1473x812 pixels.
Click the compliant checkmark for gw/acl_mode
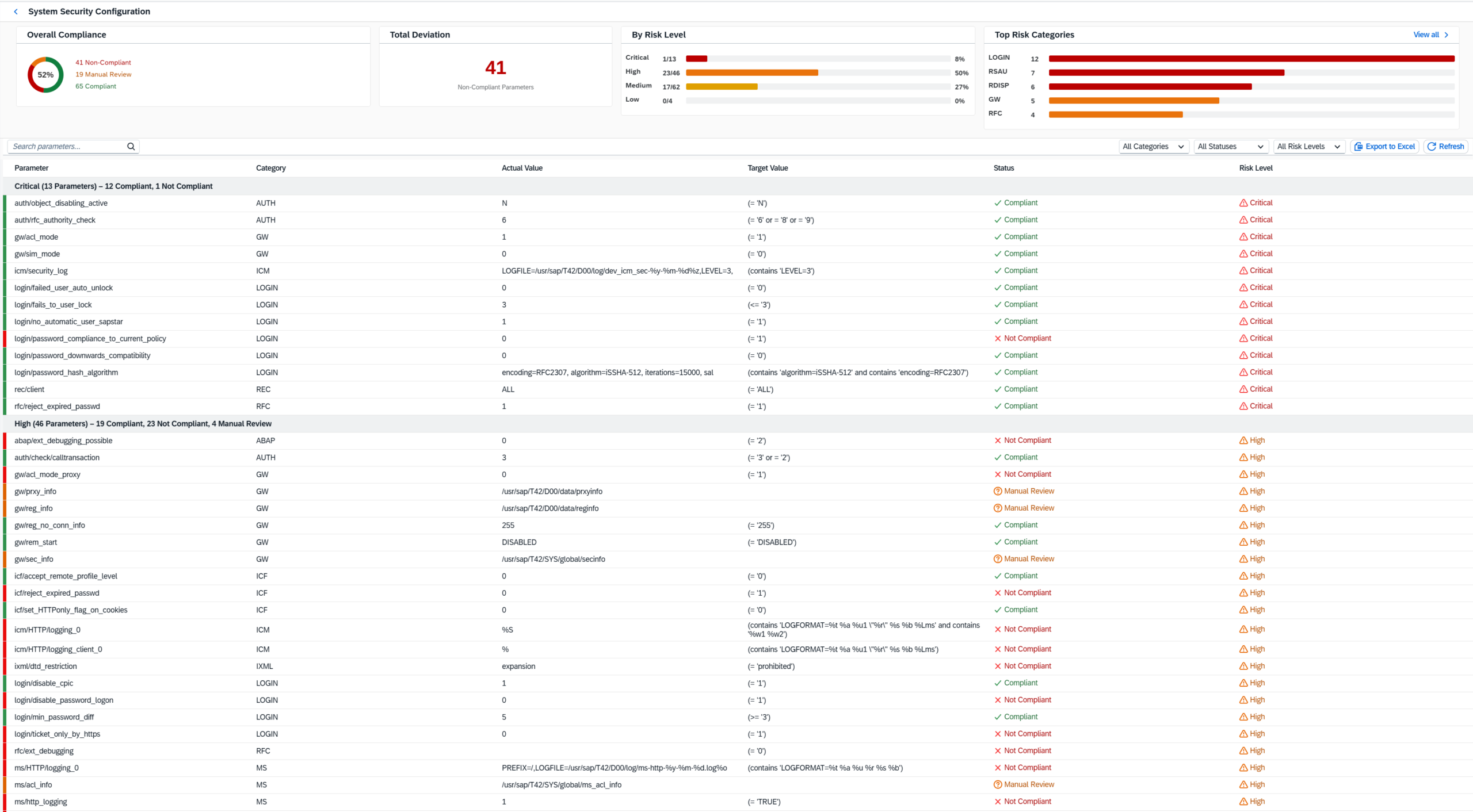tap(998, 237)
